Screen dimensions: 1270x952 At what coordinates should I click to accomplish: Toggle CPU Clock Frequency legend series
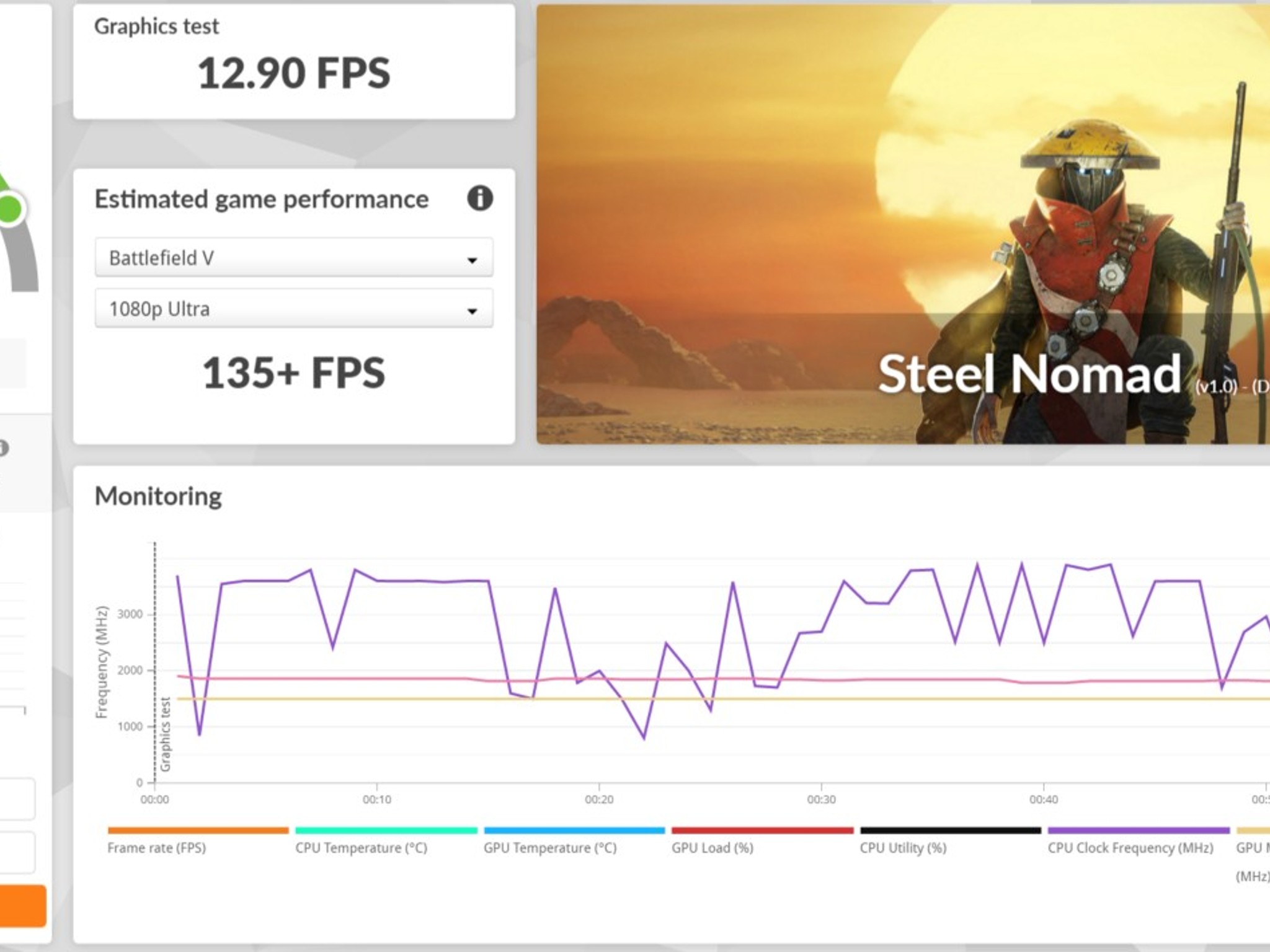click(1130, 847)
